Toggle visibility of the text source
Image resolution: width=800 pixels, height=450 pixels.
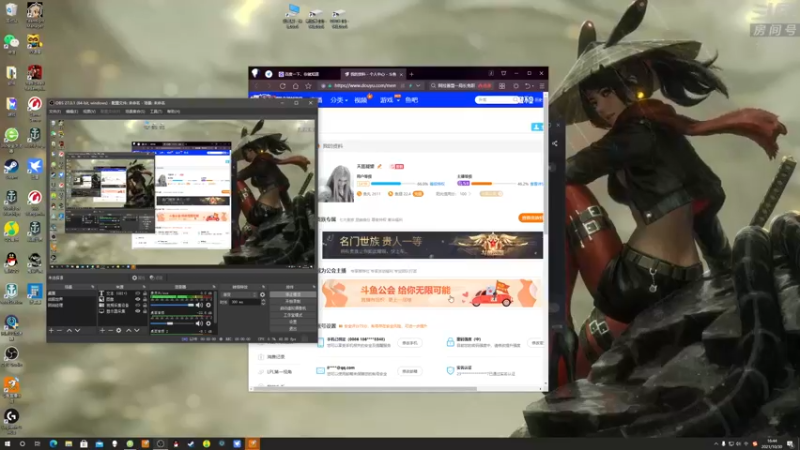click(137, 294)
